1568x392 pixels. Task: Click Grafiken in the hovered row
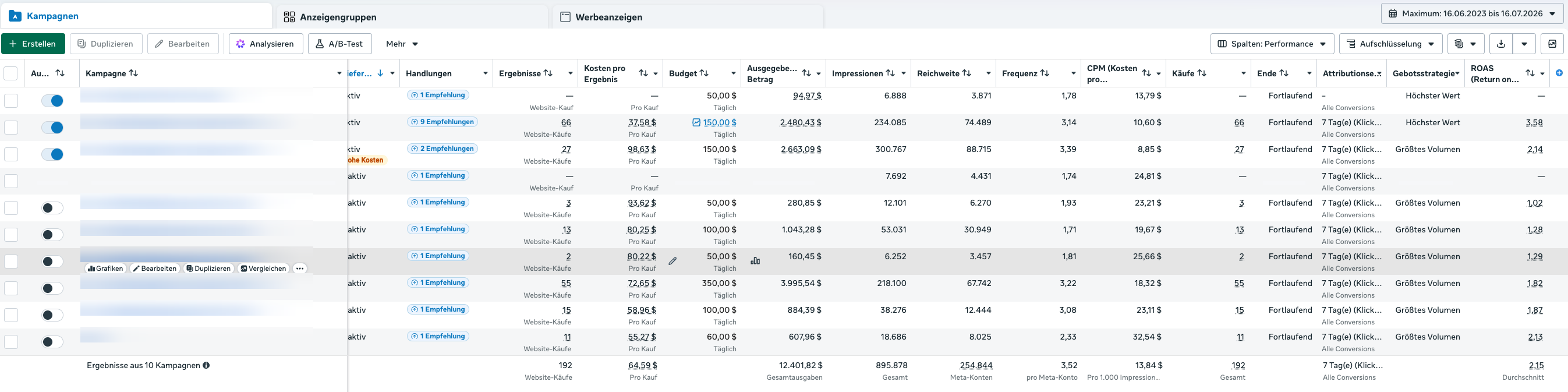[105, 269]
